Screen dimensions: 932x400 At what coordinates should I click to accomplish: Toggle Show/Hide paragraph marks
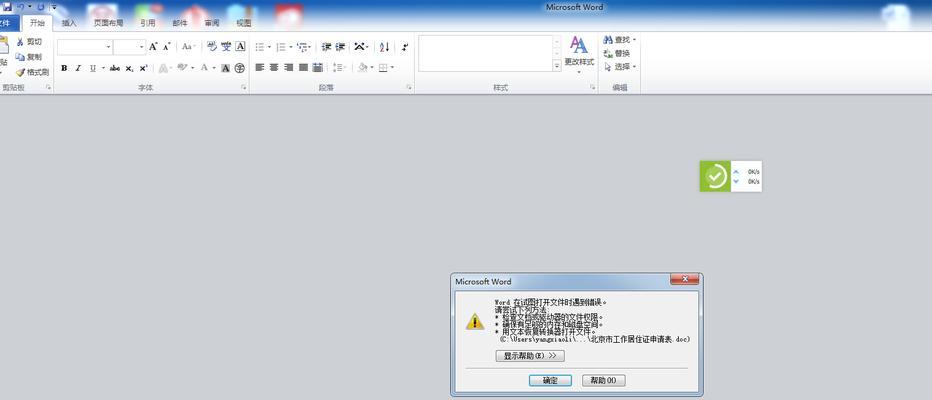(405, 46)
